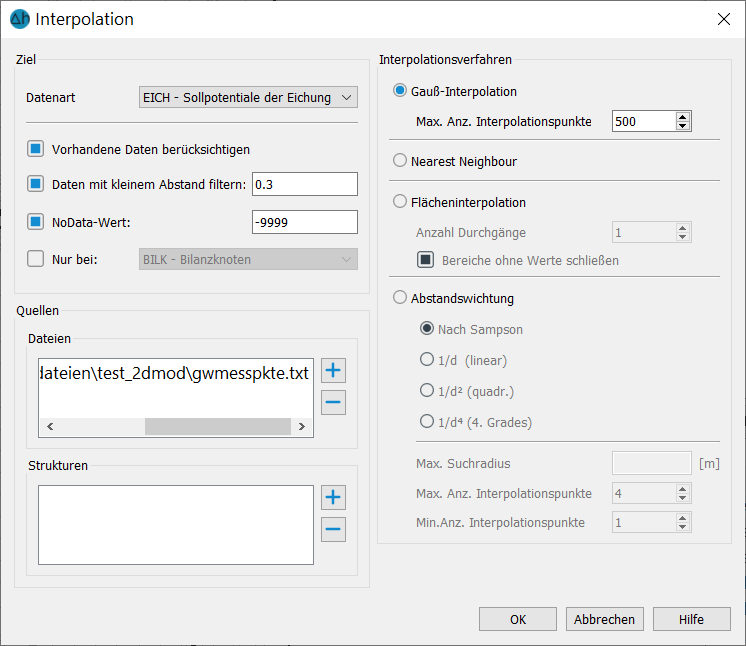Click the Dateien horizontal scrollbar thumb

218,426
